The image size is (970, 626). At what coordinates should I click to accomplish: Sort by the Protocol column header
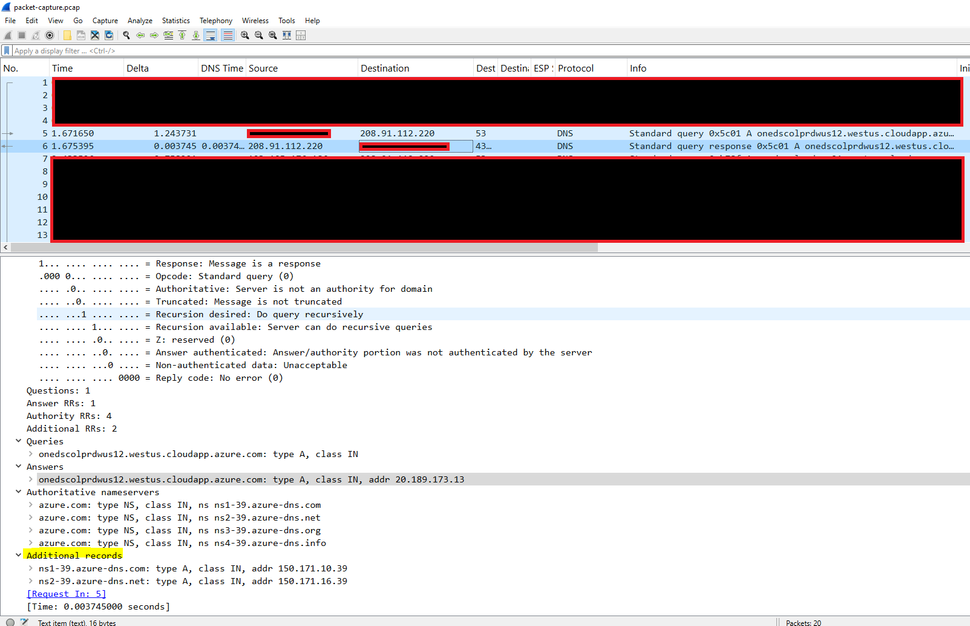pos(591,68)
